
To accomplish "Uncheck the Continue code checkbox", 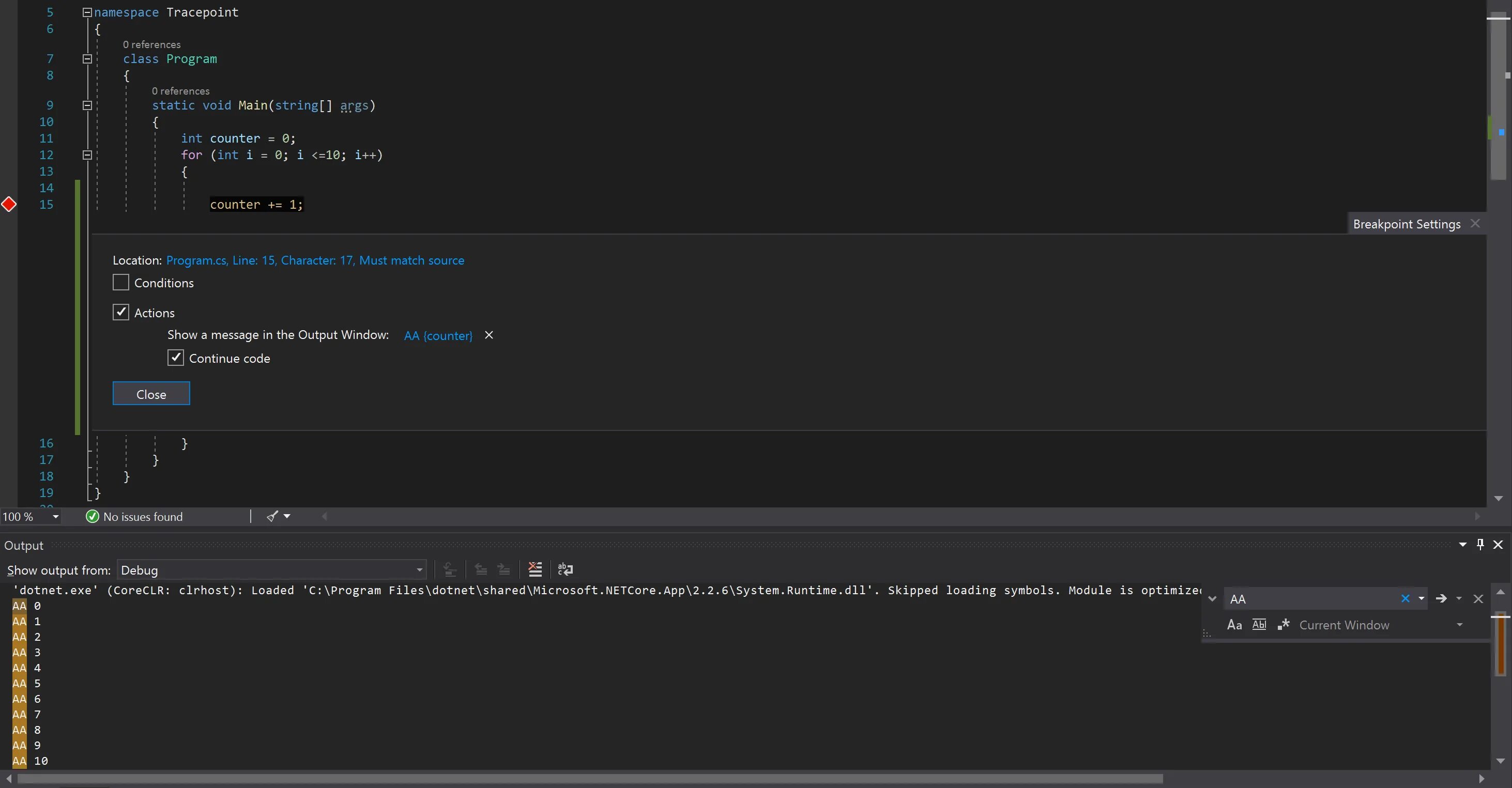I will coord(176,358).
